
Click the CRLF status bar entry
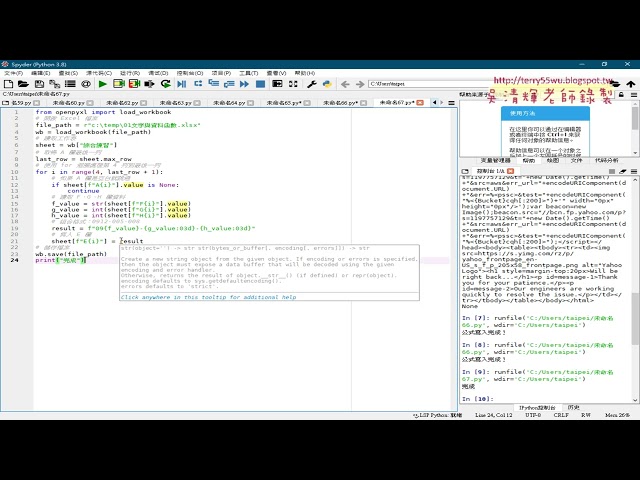tap(561, 415)
